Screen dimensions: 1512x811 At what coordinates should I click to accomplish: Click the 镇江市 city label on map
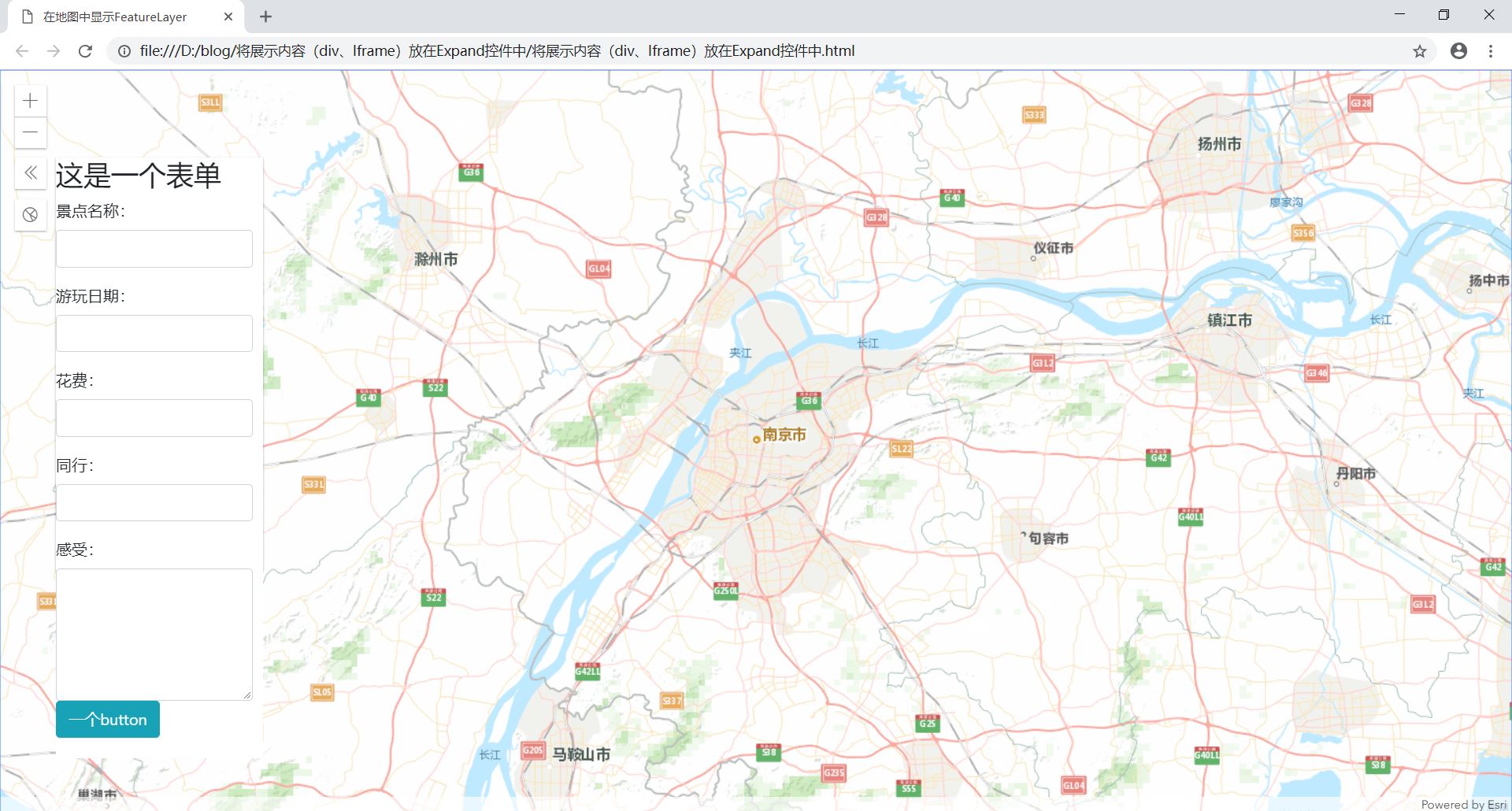click(1229, 320)
